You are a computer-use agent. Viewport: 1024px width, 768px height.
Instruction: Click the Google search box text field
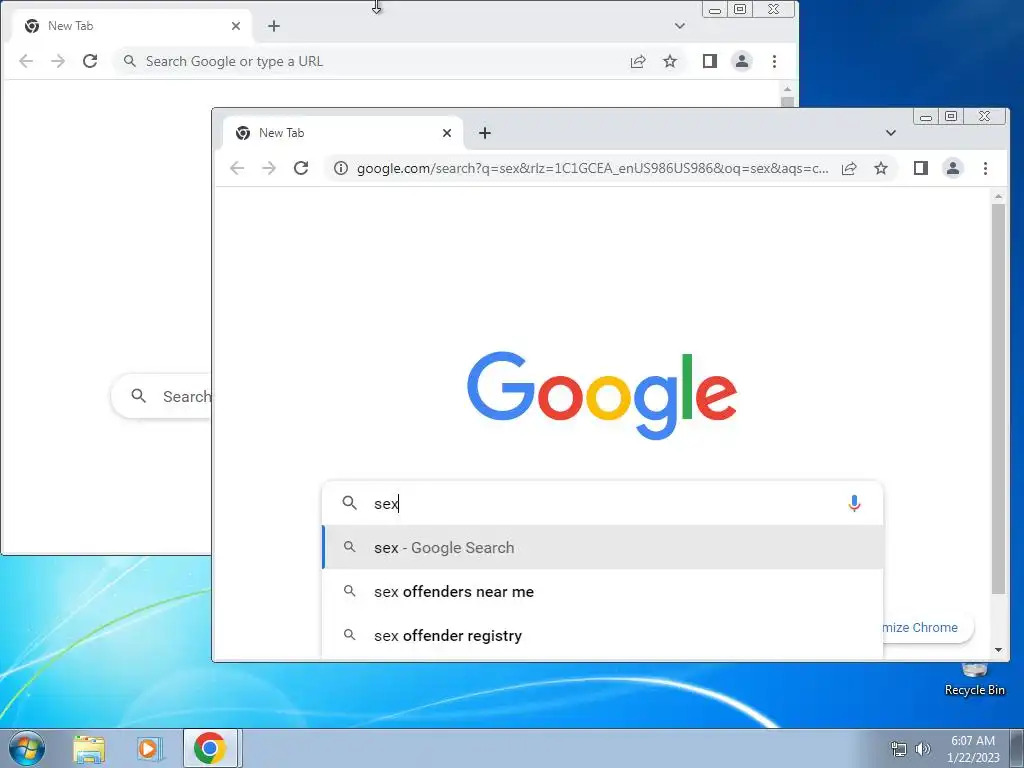pos(603,503)
